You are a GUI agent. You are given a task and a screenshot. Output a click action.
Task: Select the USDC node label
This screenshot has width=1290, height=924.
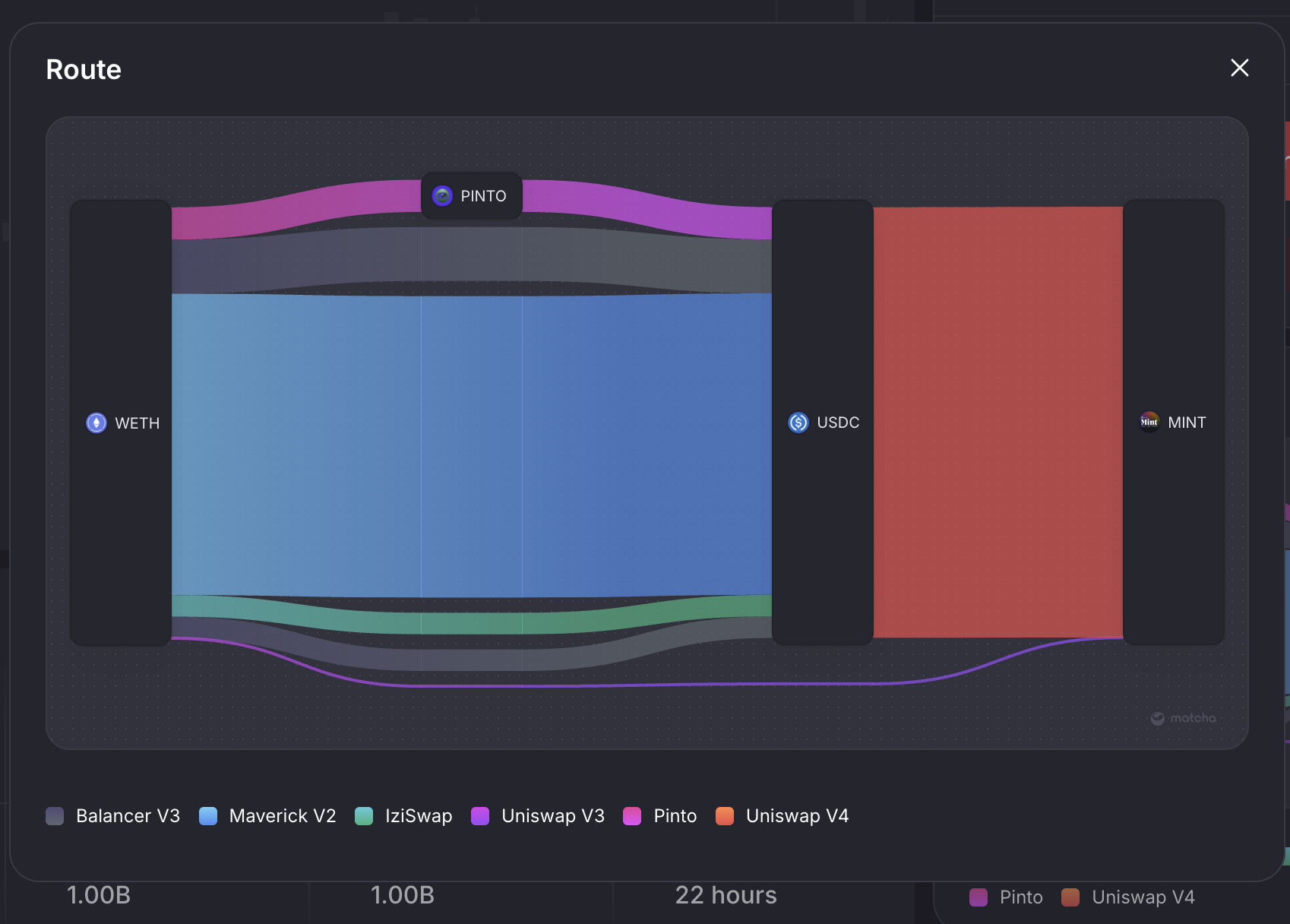(838, 422)
